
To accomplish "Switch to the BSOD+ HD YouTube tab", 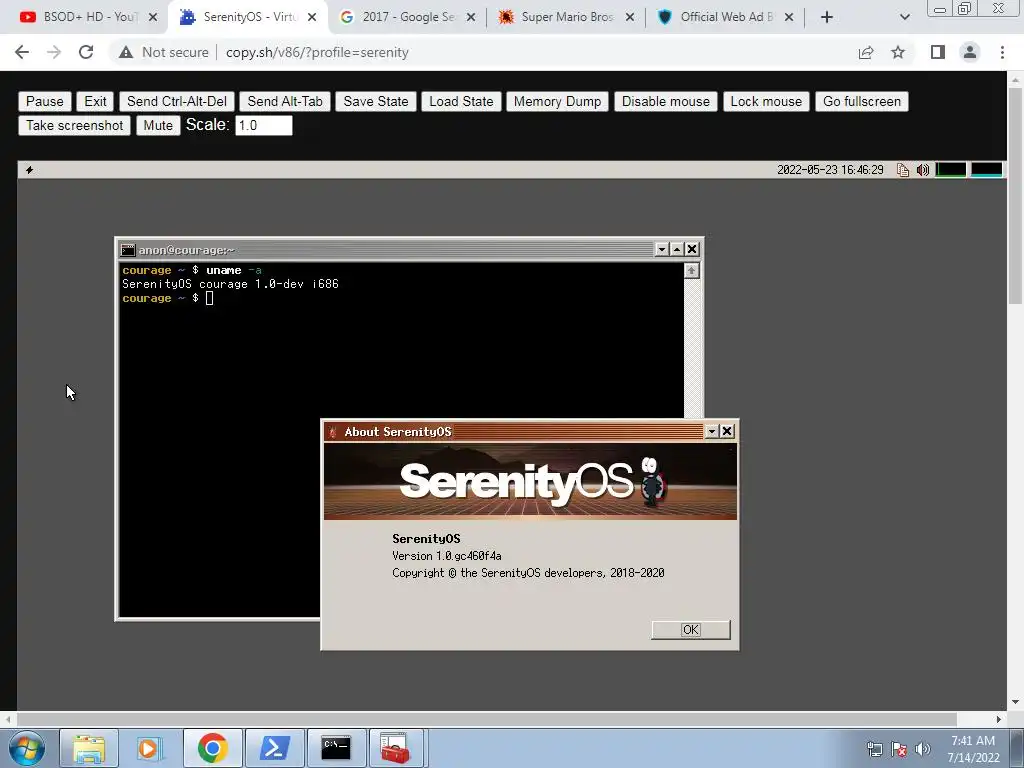I will point(90,17).
